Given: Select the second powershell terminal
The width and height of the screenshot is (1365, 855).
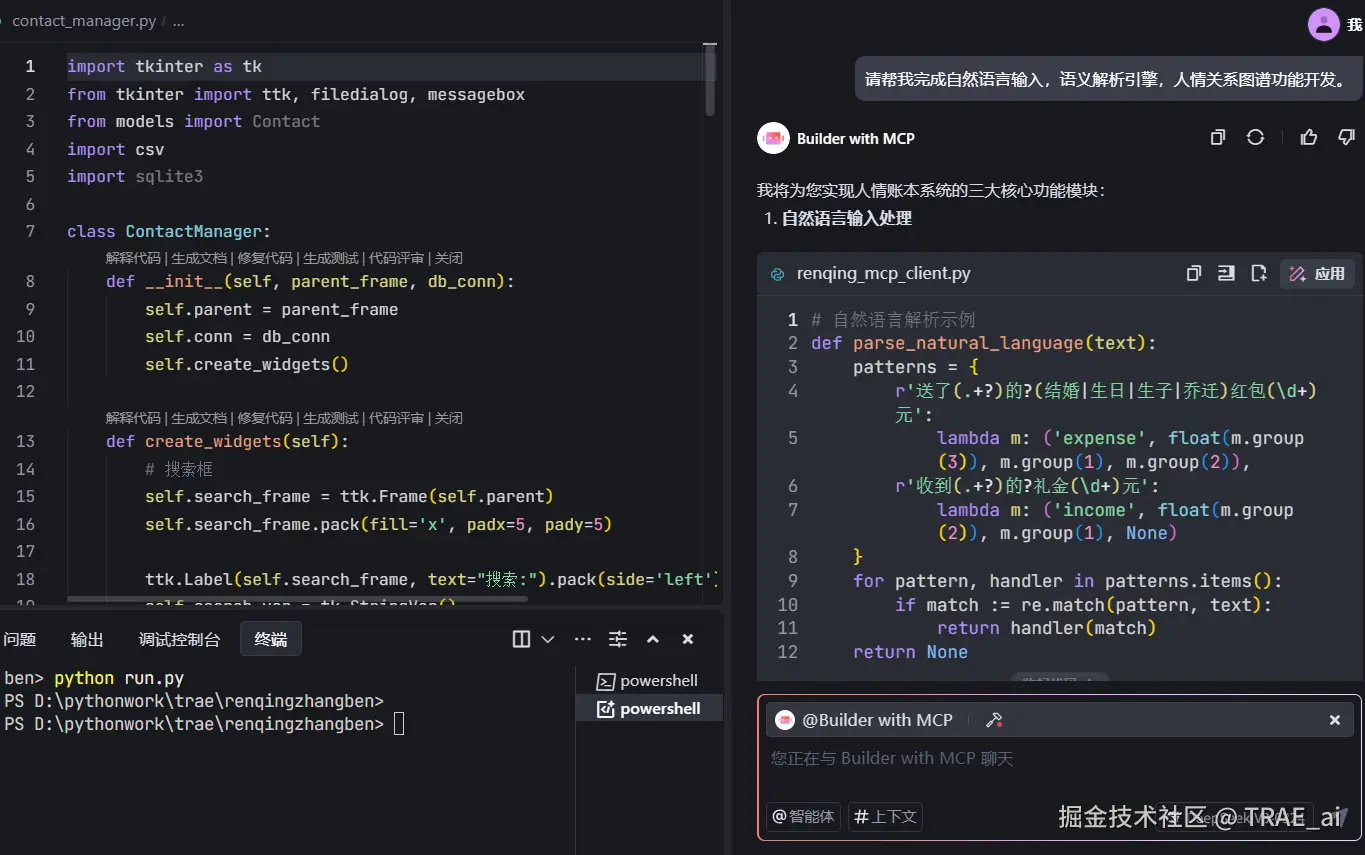Looking at the screenshot, I should click(649, 709).
